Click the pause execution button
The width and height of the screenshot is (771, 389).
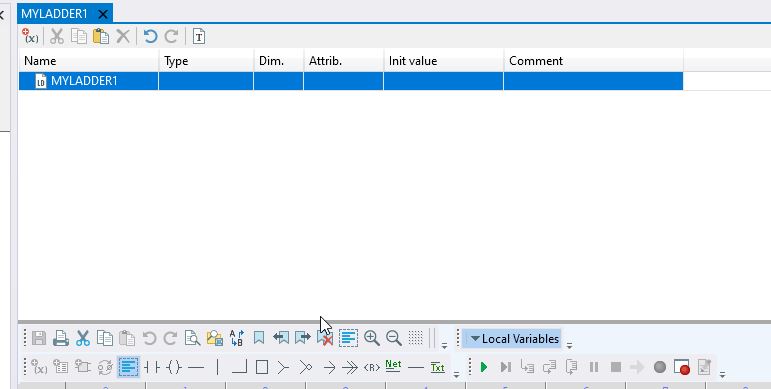(593, 367)
